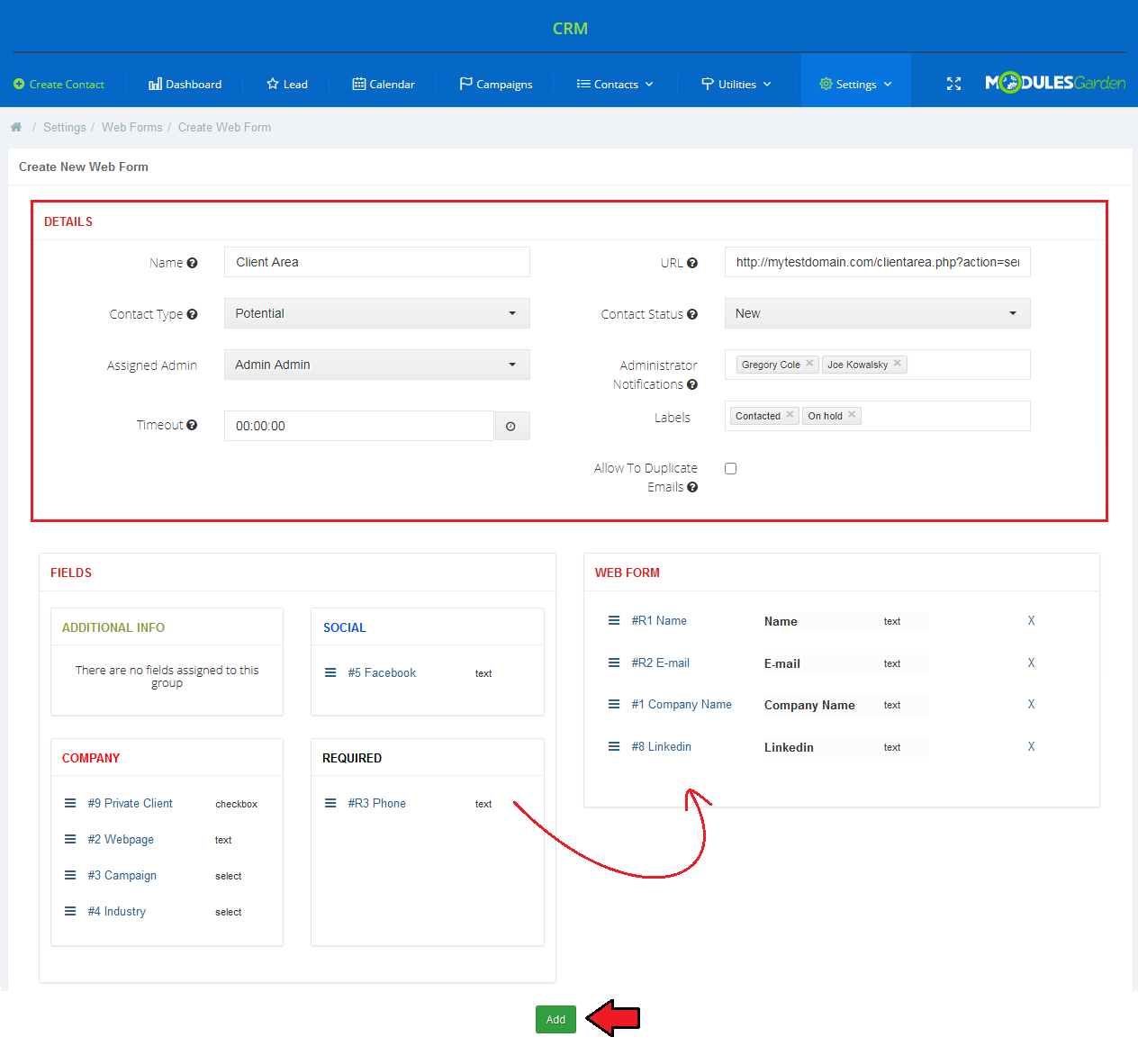This screenshot has height=1064, width=1138.
Task: Click drag handle of #R2 E-mail row
Action: [614, 663]
